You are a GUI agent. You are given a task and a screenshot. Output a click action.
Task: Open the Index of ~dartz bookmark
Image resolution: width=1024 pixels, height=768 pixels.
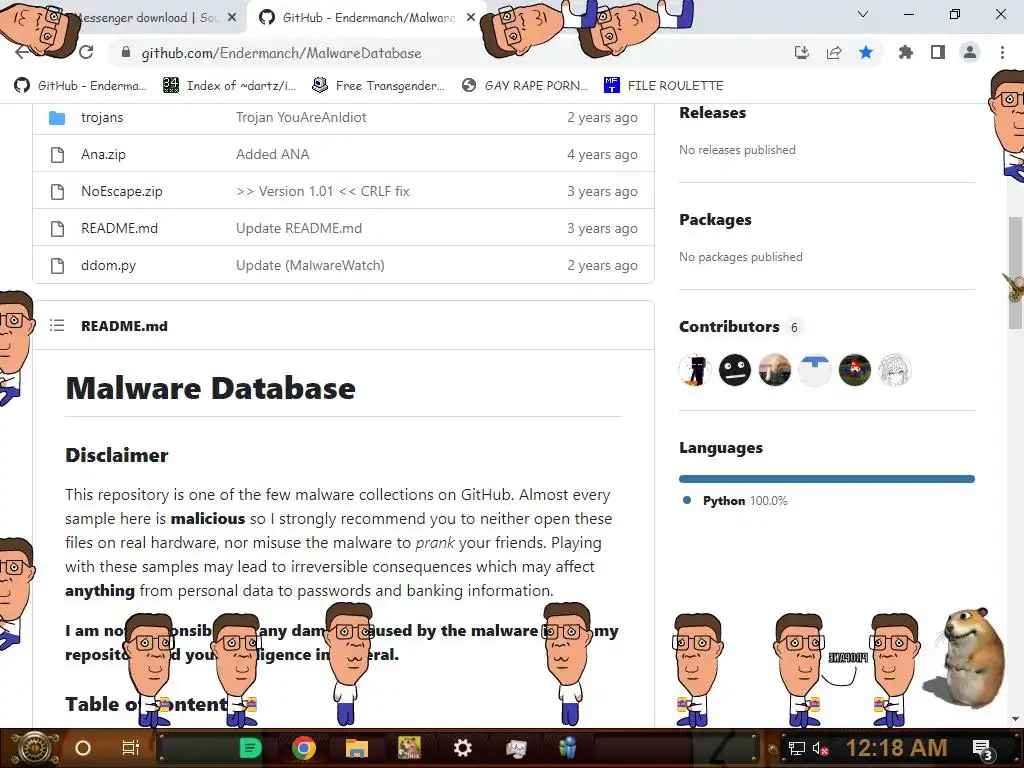230,86
